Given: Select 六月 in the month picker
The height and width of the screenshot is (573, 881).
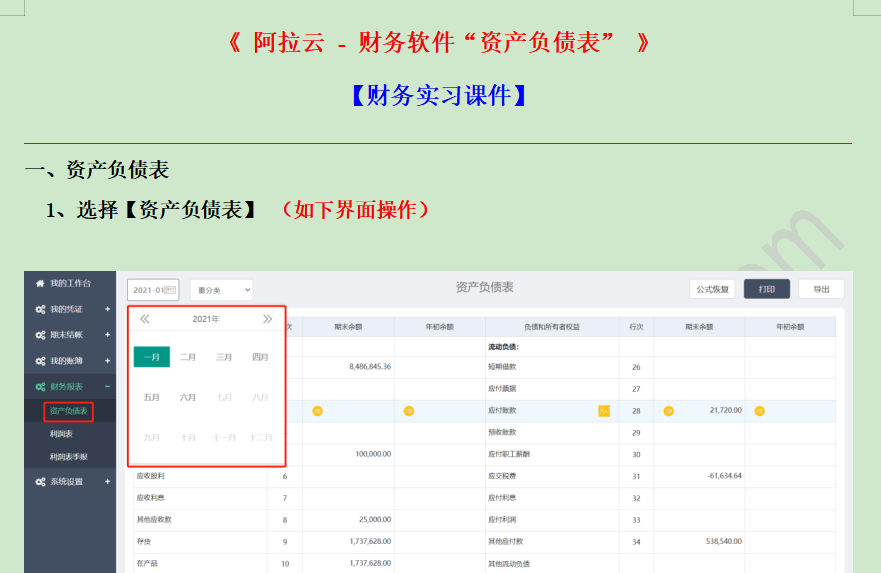Looking at the screenshot, I should click(188, 397).
